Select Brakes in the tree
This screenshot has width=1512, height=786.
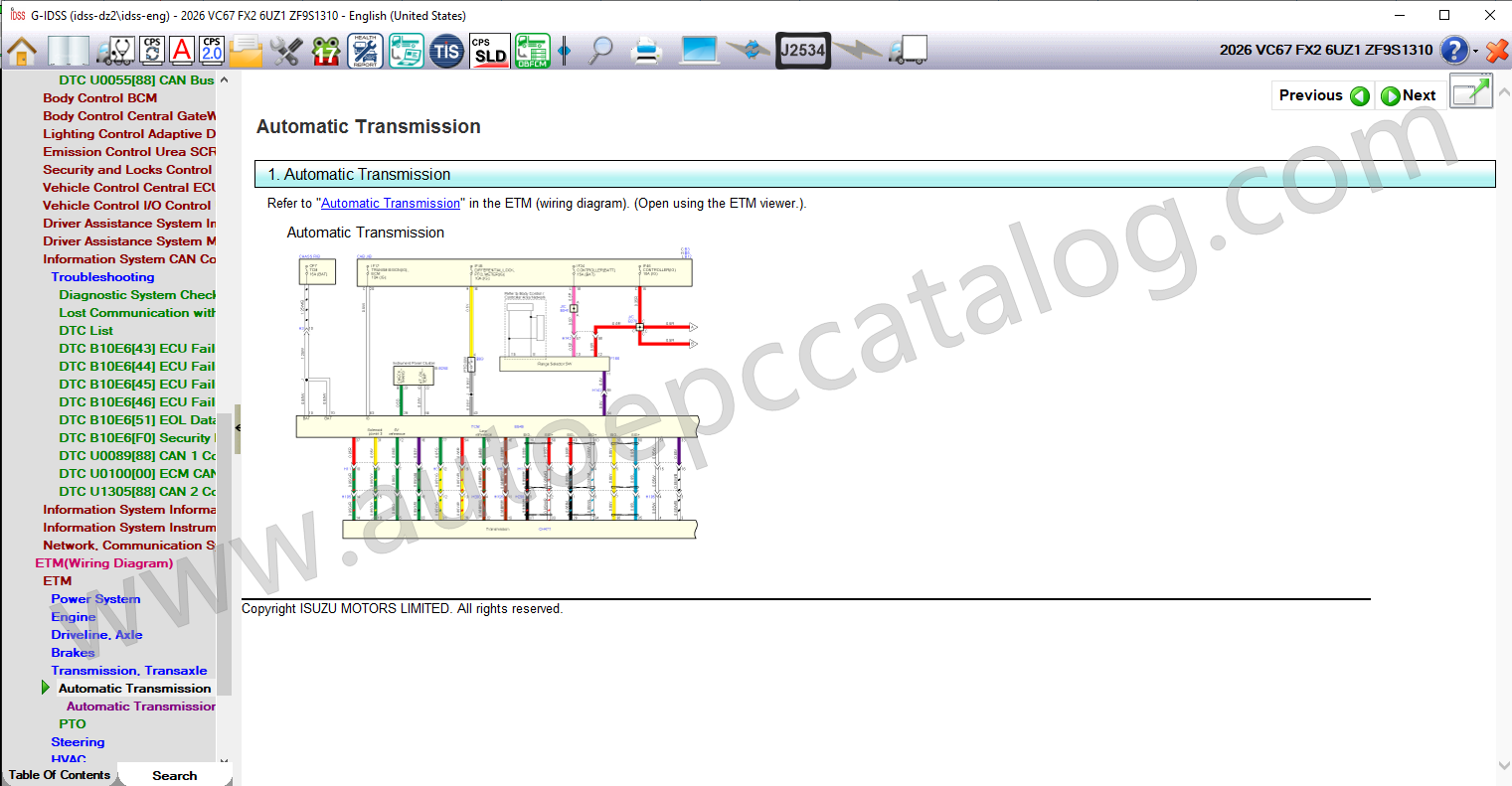[x=73, y=653]
